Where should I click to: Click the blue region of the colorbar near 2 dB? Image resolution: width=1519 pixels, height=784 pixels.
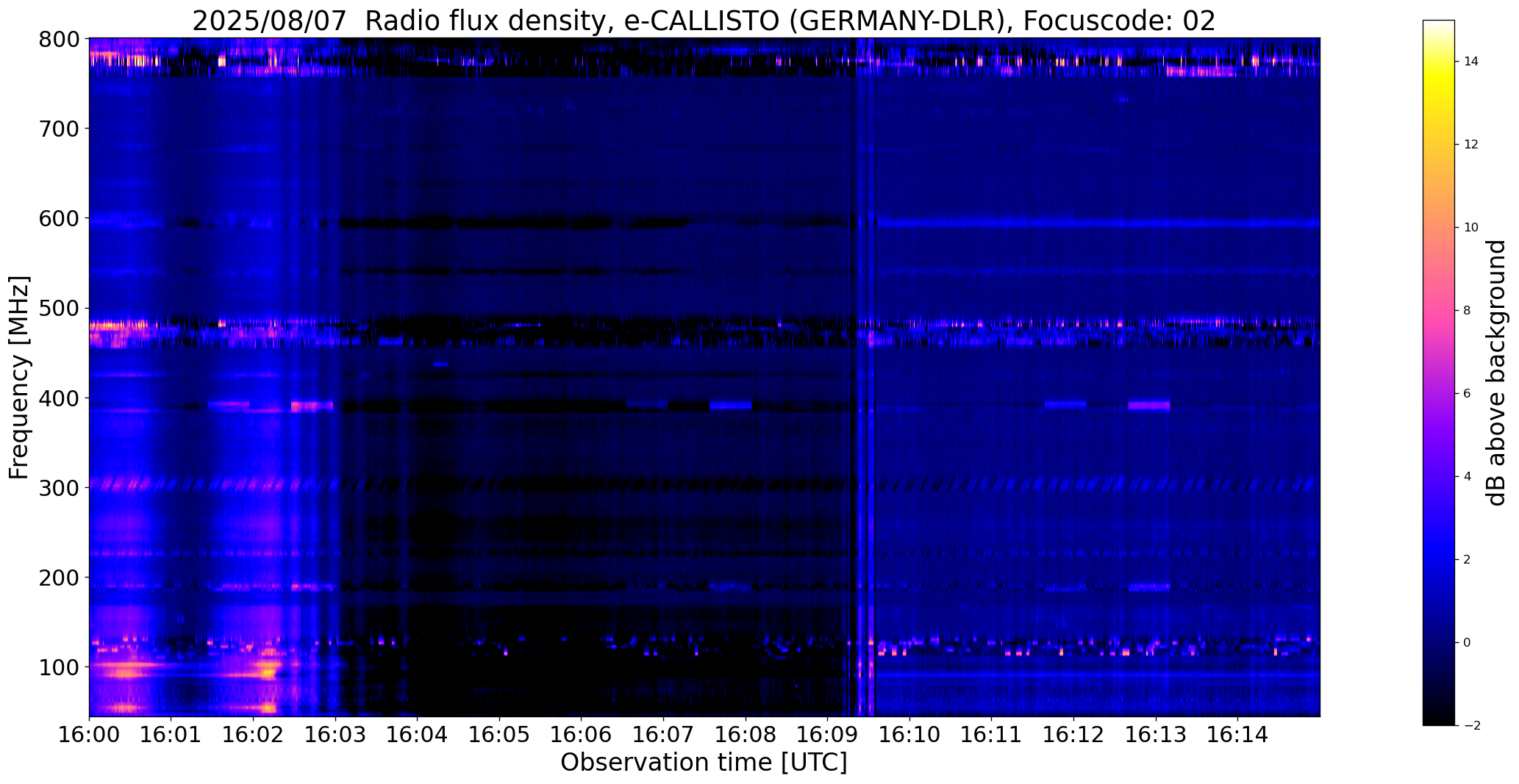(1439, 559)
